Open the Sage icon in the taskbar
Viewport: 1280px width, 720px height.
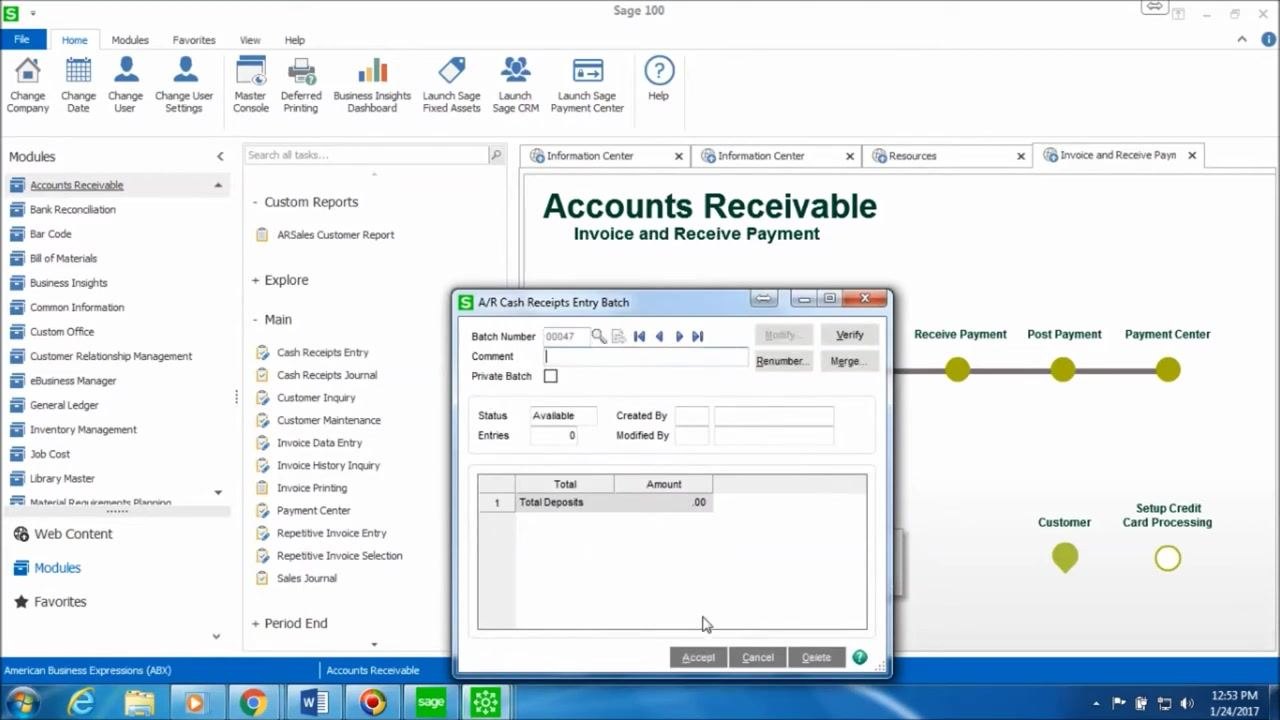[x=431, y=702]
